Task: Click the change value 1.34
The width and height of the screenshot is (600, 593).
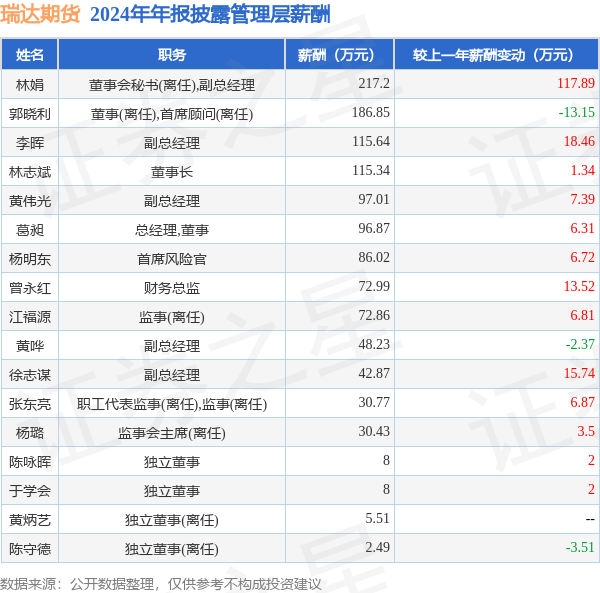Action: pos(582,170)
